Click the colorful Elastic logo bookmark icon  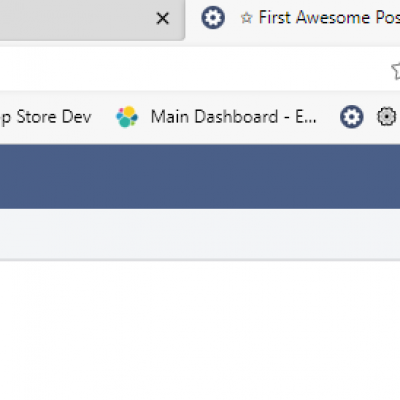(127, 117)
